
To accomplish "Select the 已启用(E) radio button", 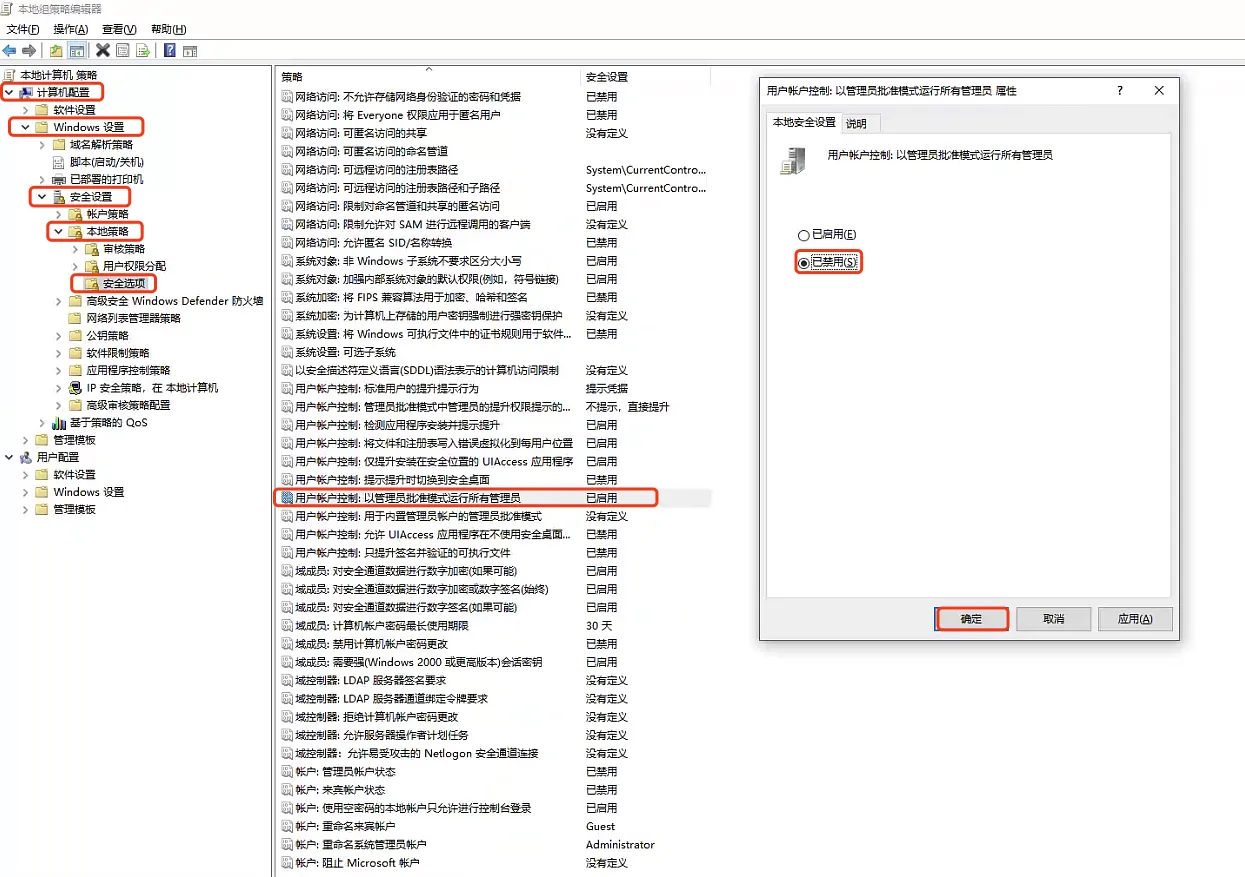I will [803, 235].
